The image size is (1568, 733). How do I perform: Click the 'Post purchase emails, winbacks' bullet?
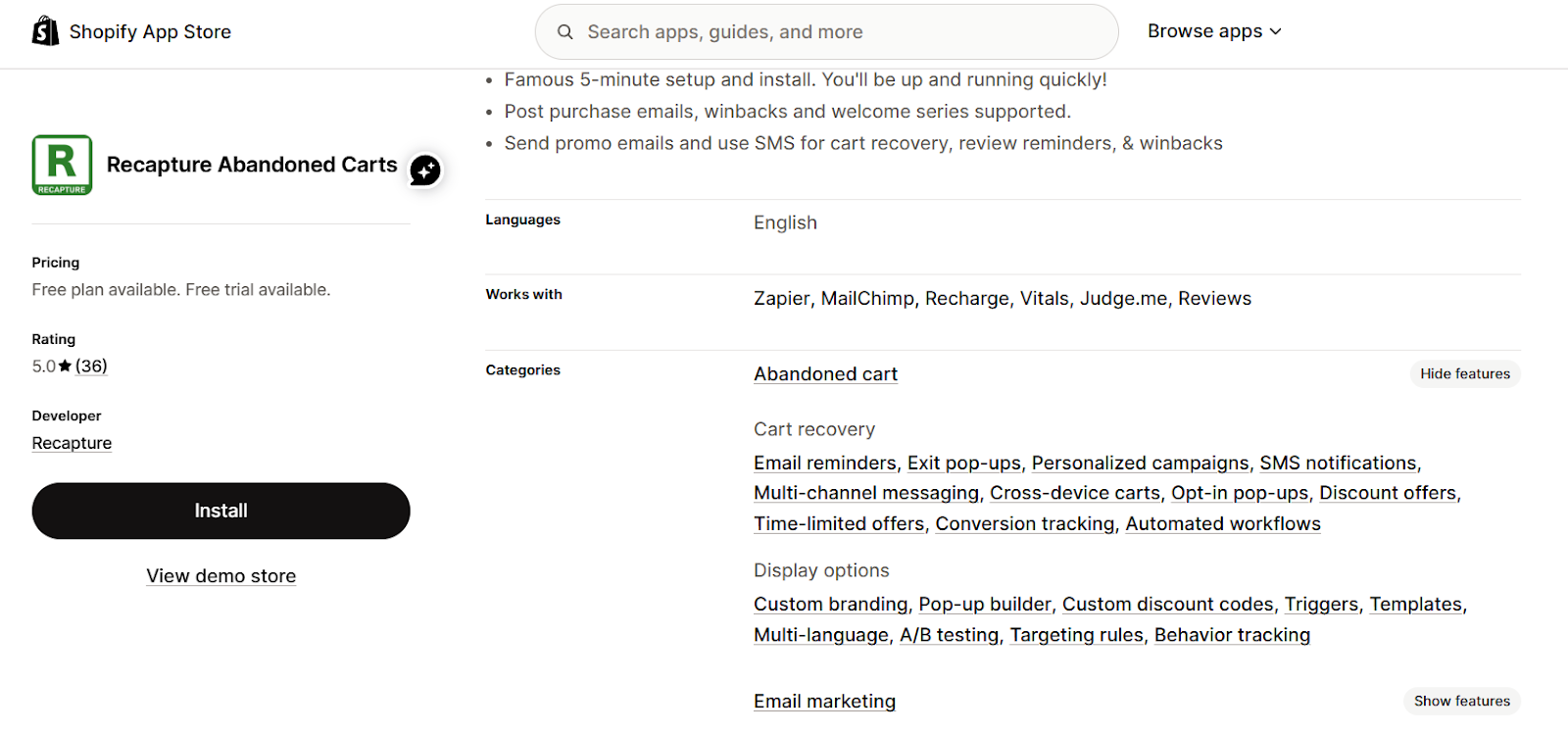tap(788, 112)
